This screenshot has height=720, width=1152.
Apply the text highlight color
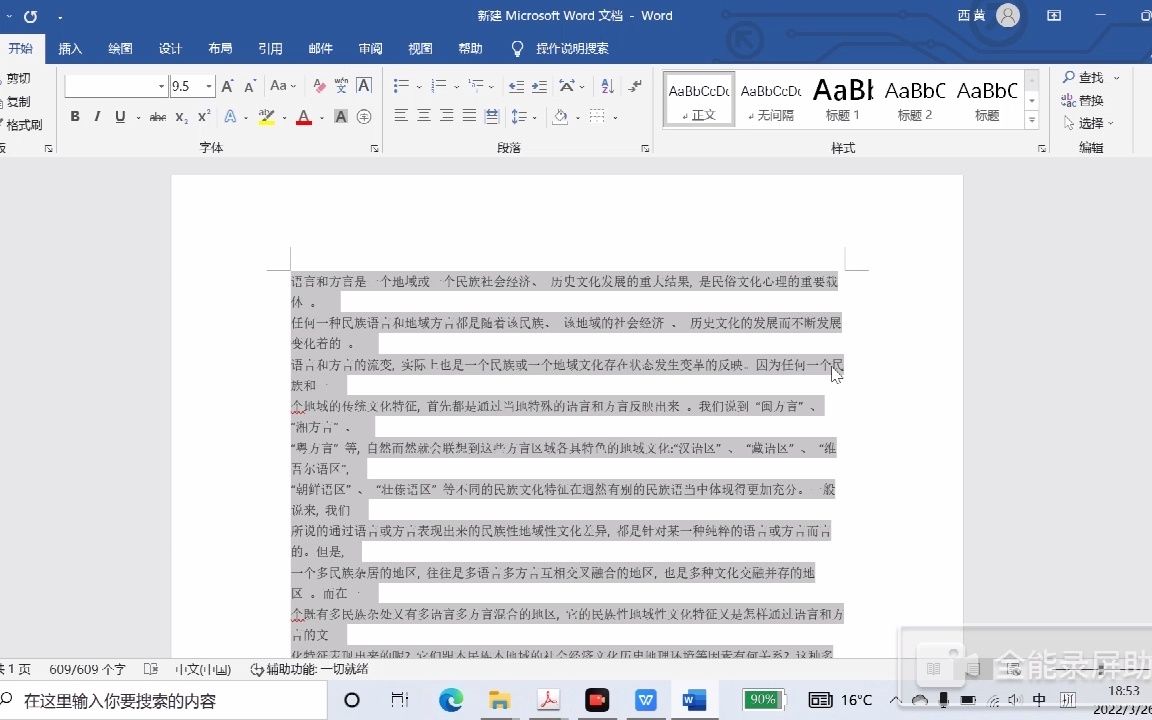(x=266, y=117)
